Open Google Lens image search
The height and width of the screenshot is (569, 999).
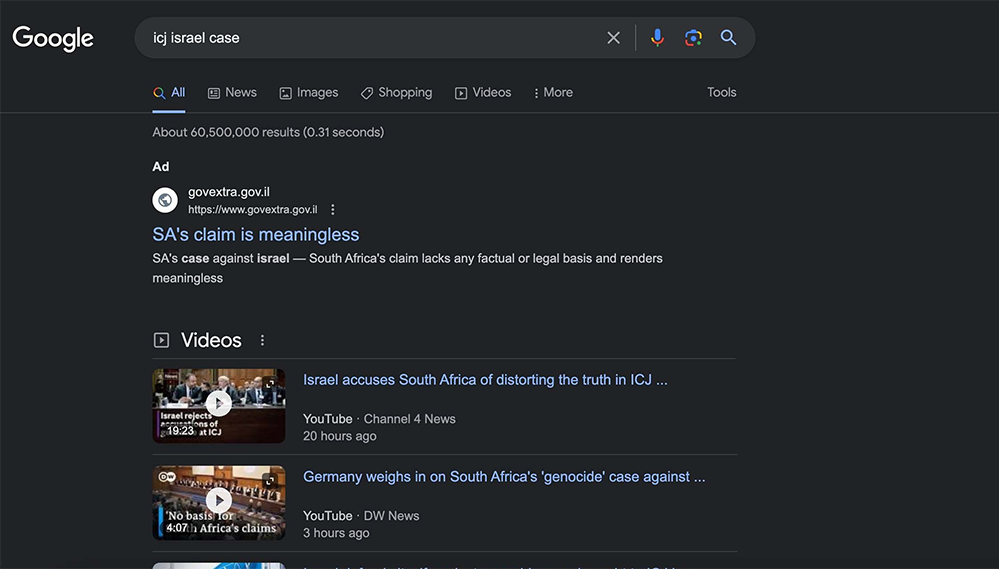tap(693, 38)
